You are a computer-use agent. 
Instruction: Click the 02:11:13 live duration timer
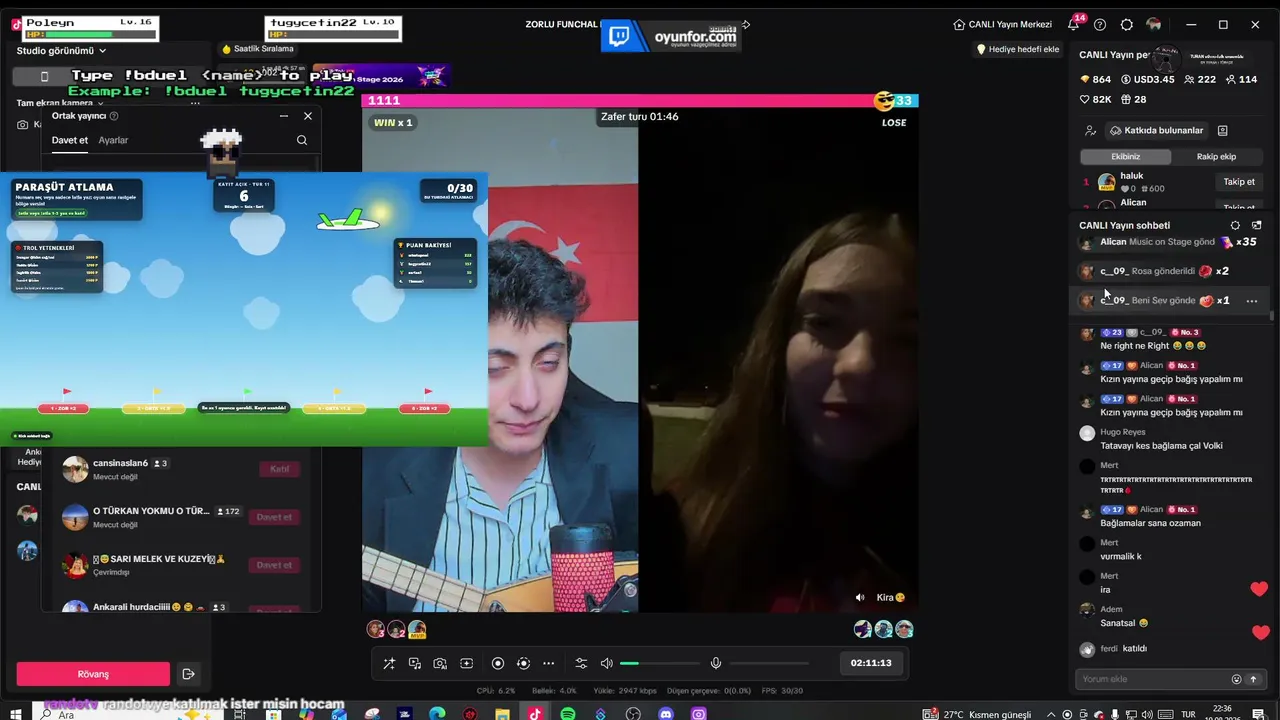point(871,663)
